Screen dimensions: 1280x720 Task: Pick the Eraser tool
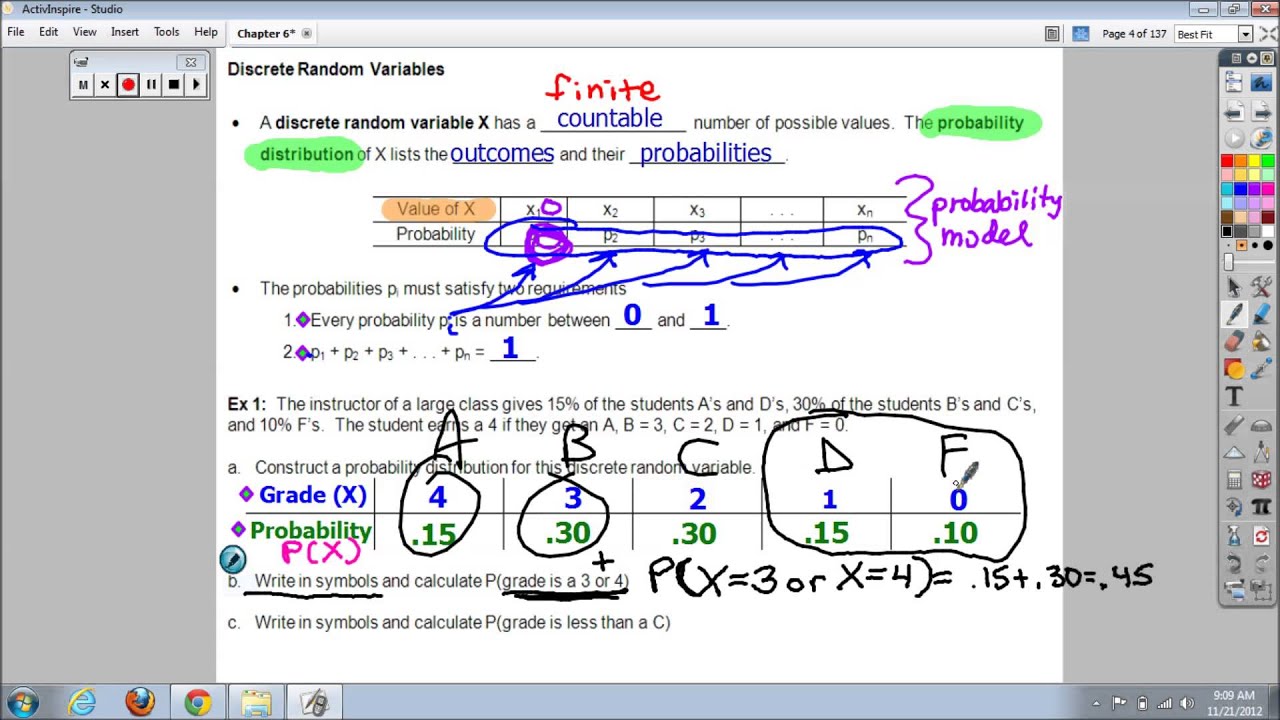pos(1234,341)
